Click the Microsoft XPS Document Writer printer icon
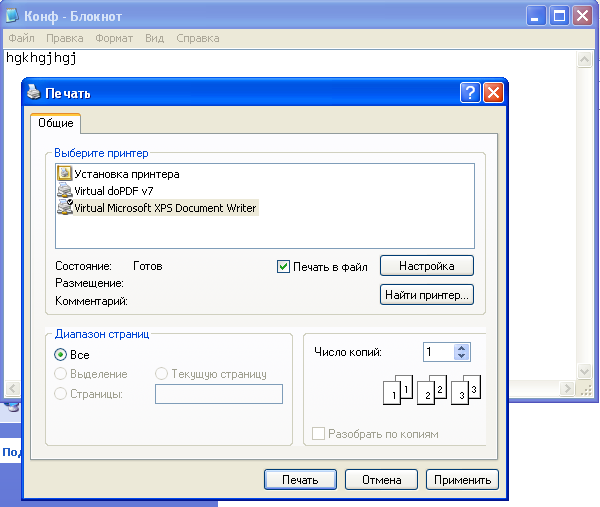 point(65,207)
